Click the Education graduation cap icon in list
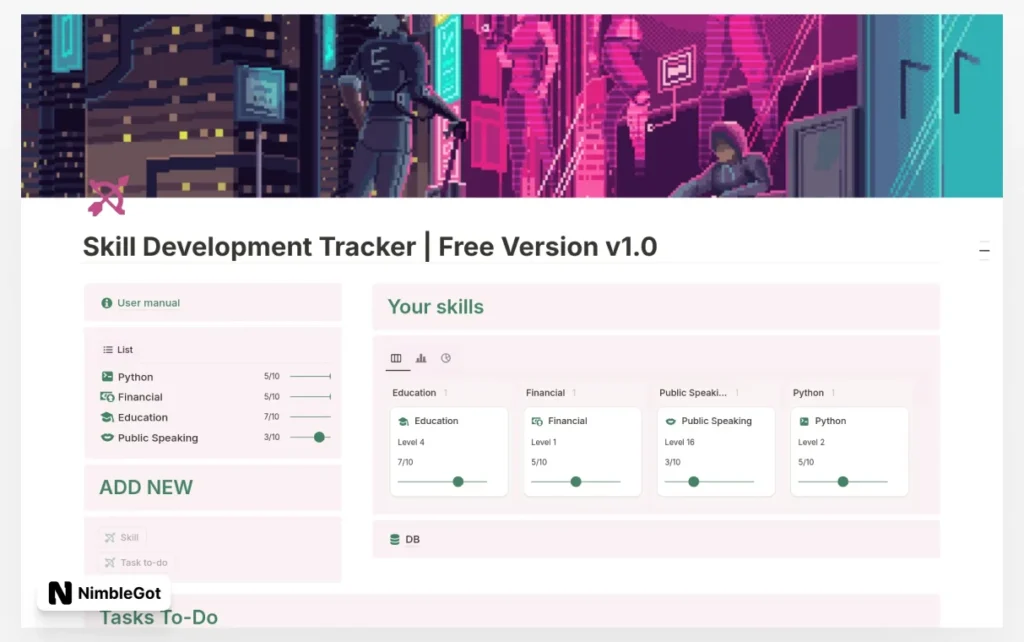The image size is (1024, 642). point(107,417)
